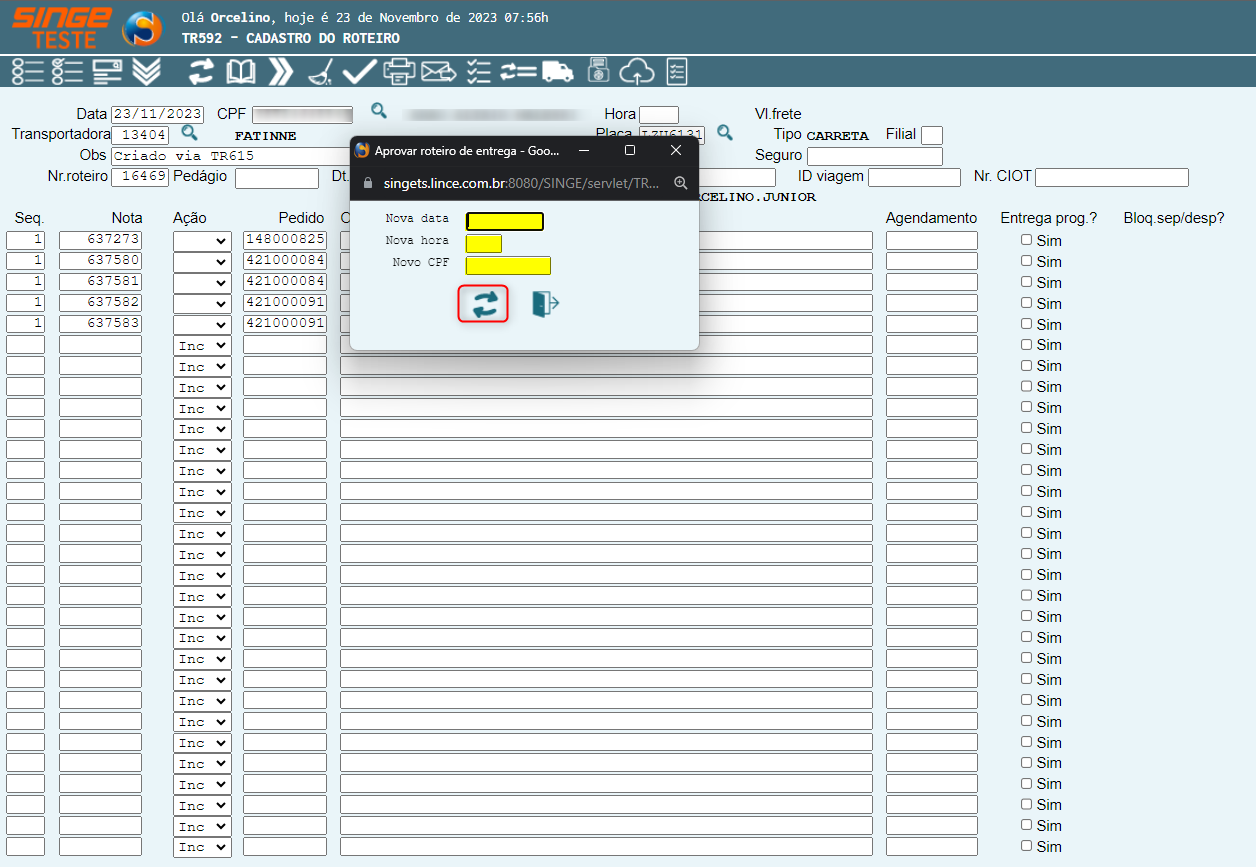
Task: Open Ação dropdown for nota 637583
Action: pos(202,324)
